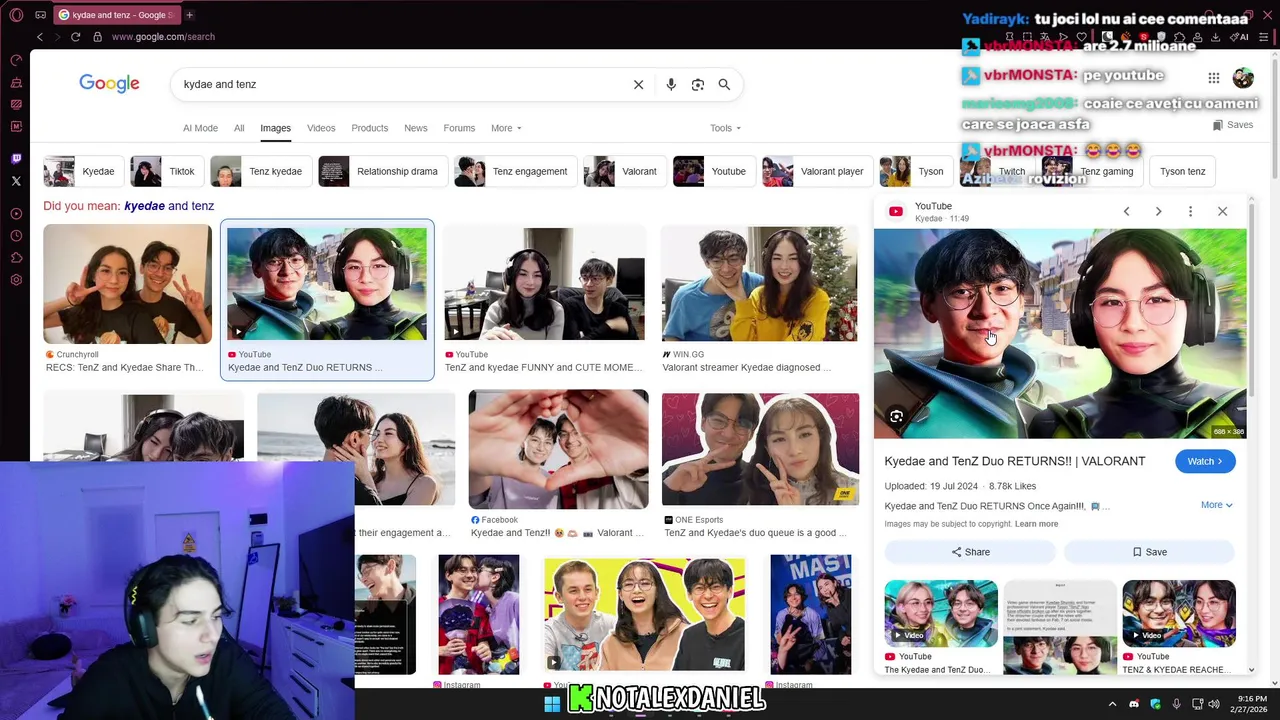Expand description with the More link
Viewport: 1280px width, 720px height.
click(1216, 505)
